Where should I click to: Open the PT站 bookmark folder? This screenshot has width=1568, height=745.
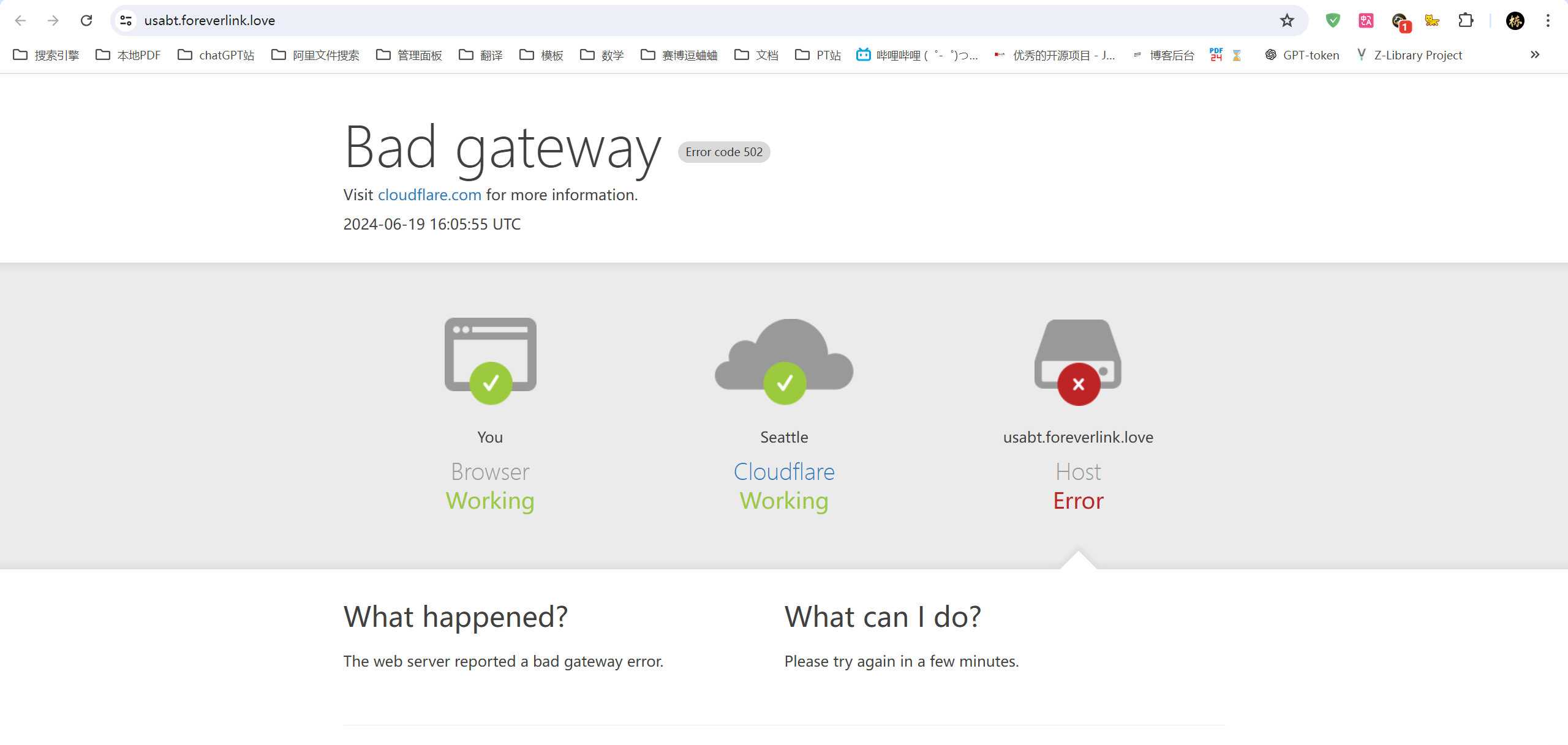pyautogui.click(x=818, y=55)
